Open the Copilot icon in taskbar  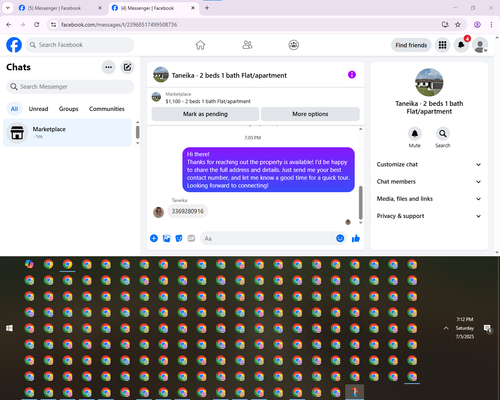[29, 264]
